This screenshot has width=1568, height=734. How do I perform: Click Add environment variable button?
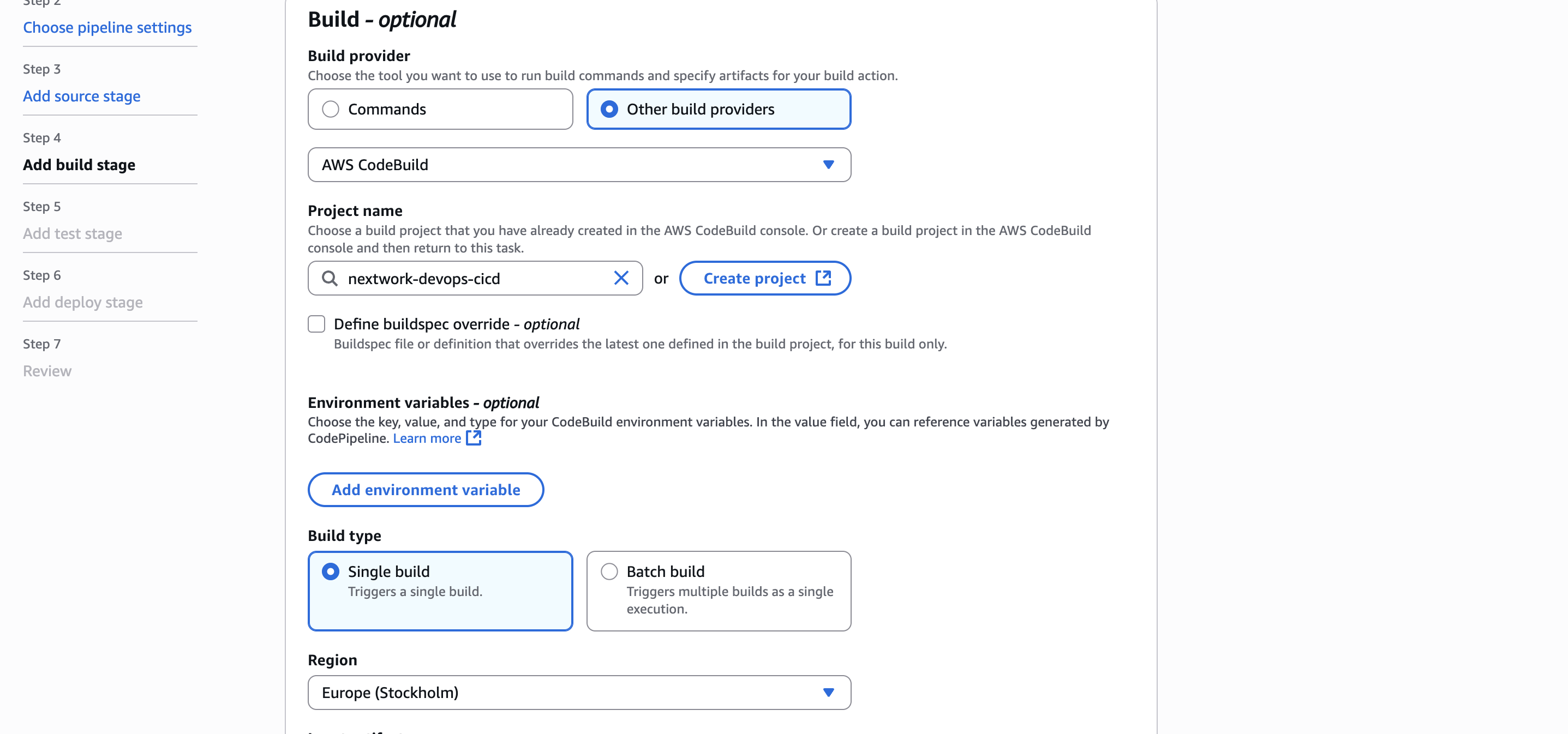coord(426,489)
